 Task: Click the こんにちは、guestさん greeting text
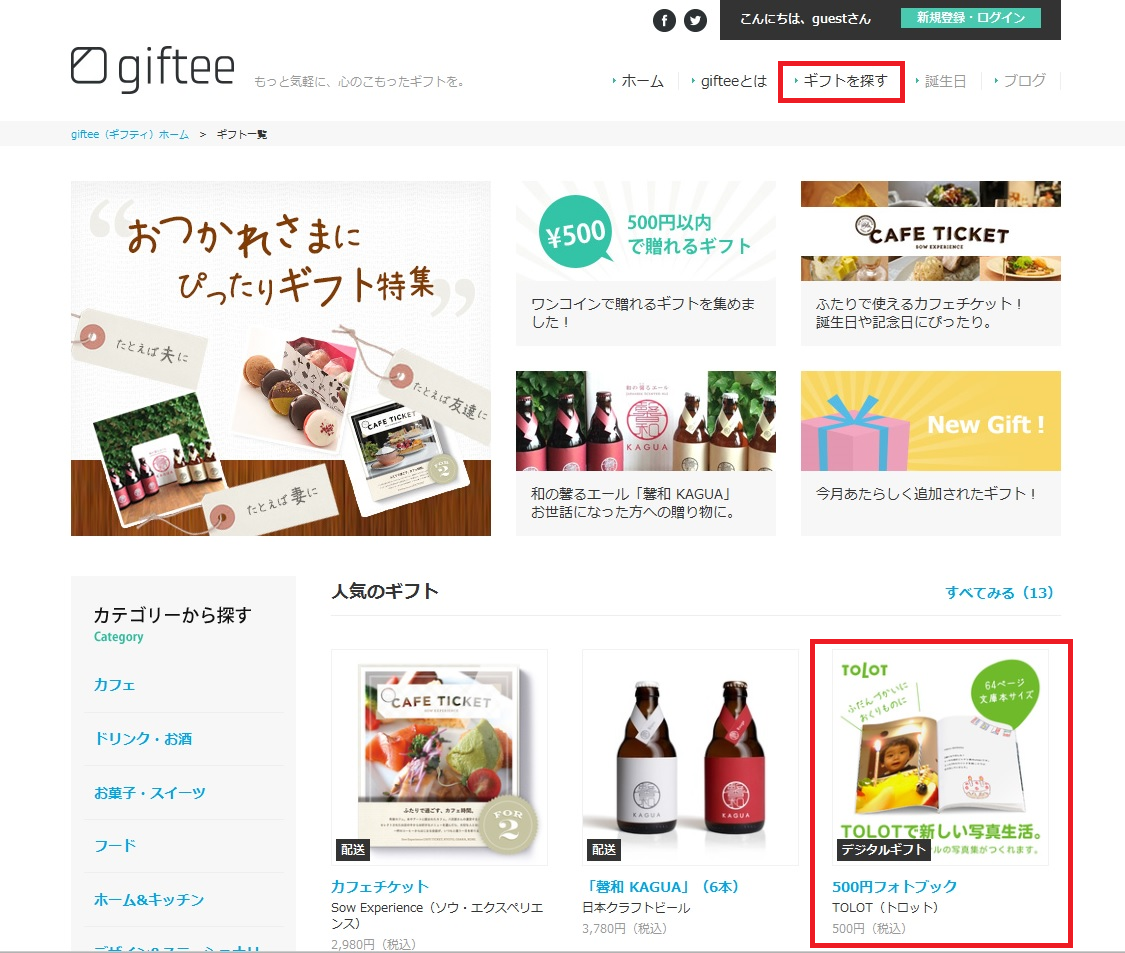point(805,19)
